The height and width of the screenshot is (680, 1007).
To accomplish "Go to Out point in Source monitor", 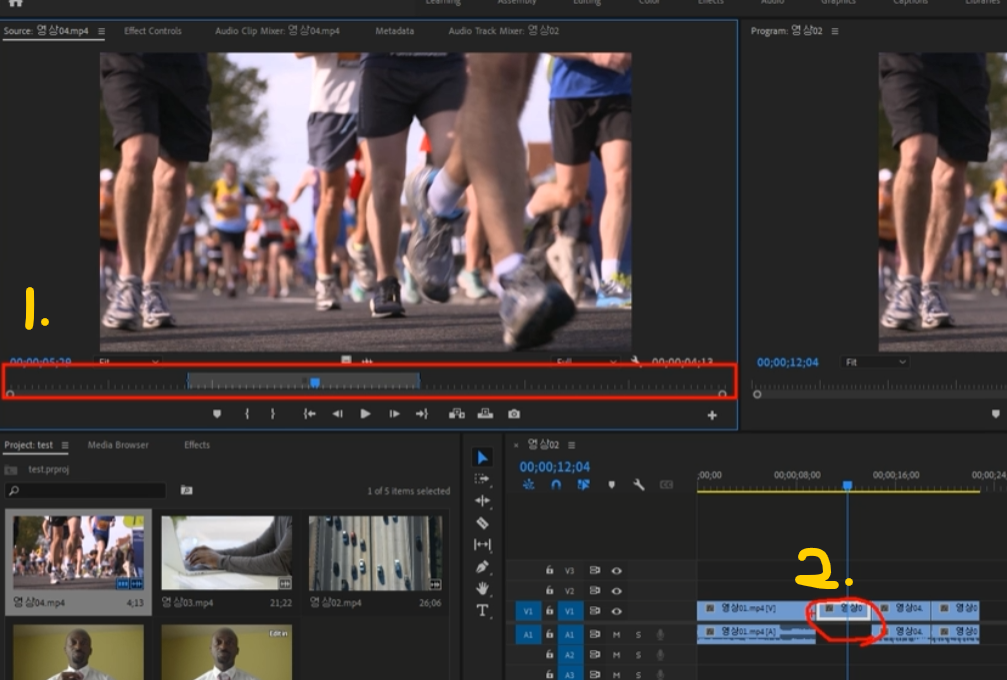I will pos(422,414).
